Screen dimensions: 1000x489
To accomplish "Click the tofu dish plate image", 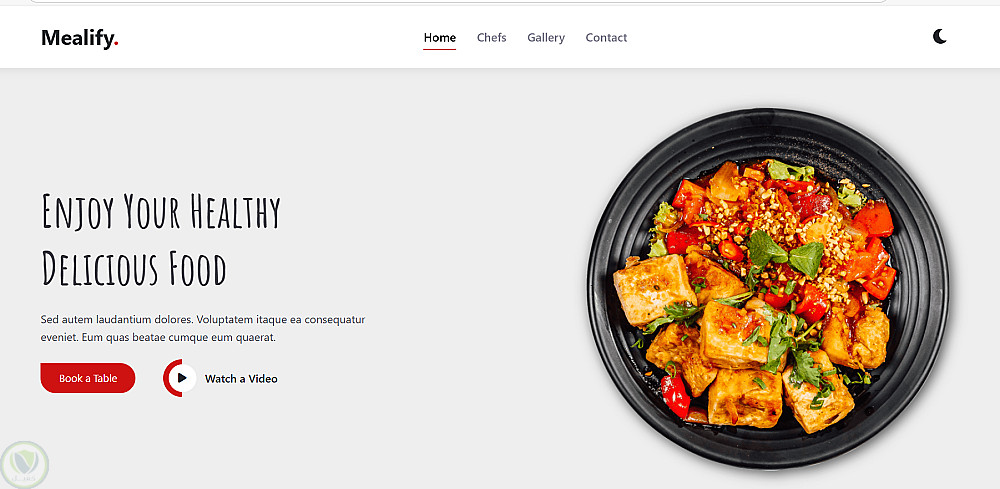I will coord(768,289).
